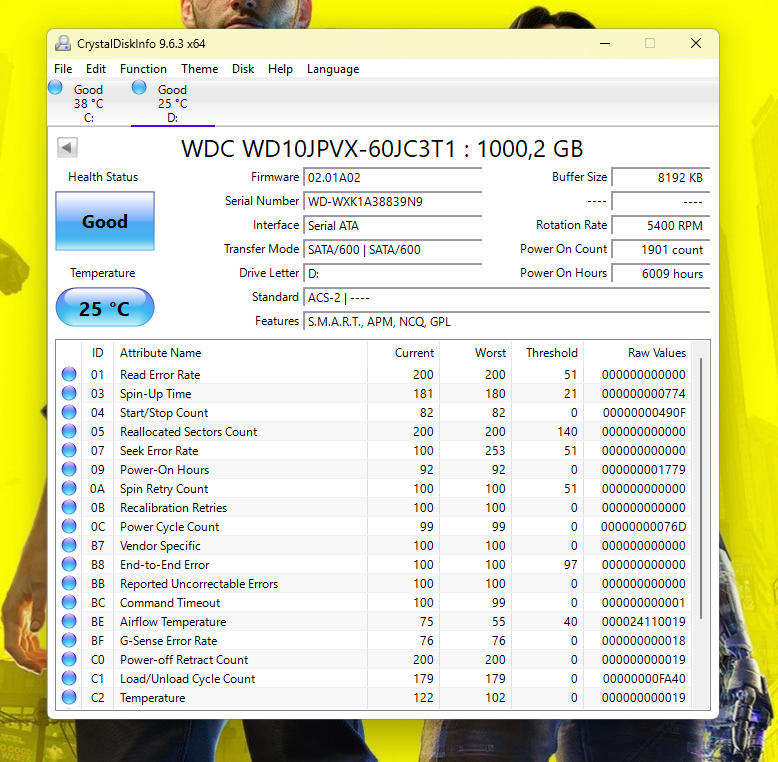Select the D: drive status orb
Viewport: 778px width, 762px height.
pyautogui.click(x=139, y=88)
